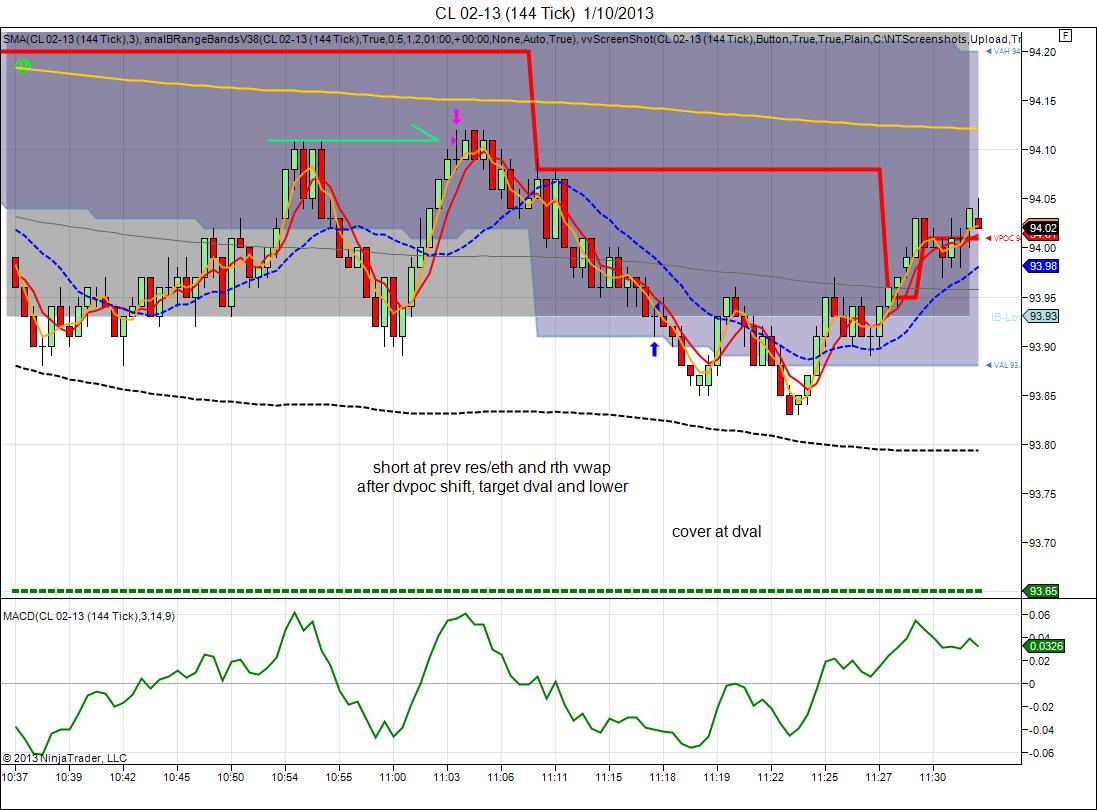The height and width of the screenshot is (810, 1097).
Task: Select the green circle marker at chart start
Action: 23,66
